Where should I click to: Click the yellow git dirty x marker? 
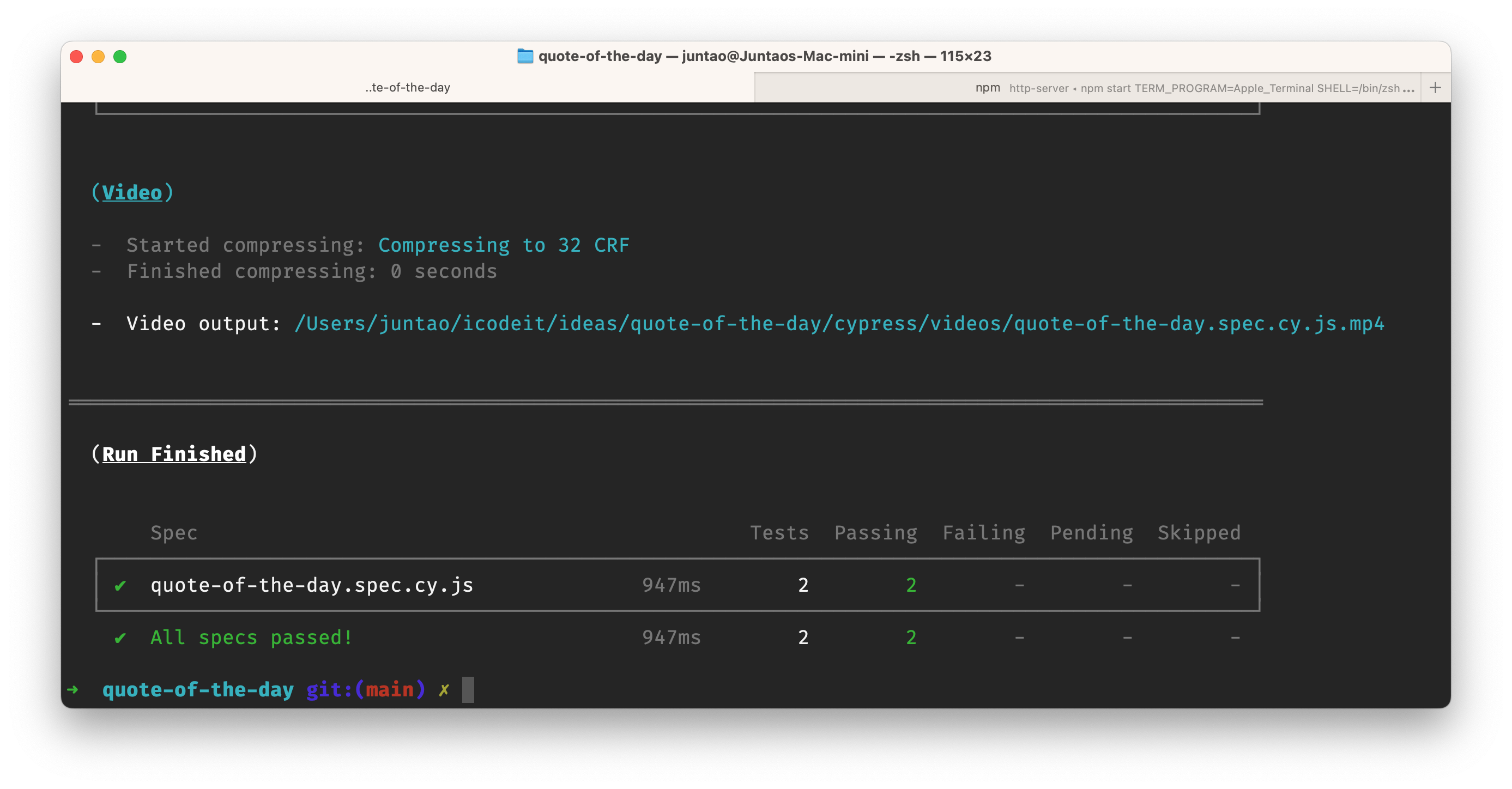click(x=444, y=690)
